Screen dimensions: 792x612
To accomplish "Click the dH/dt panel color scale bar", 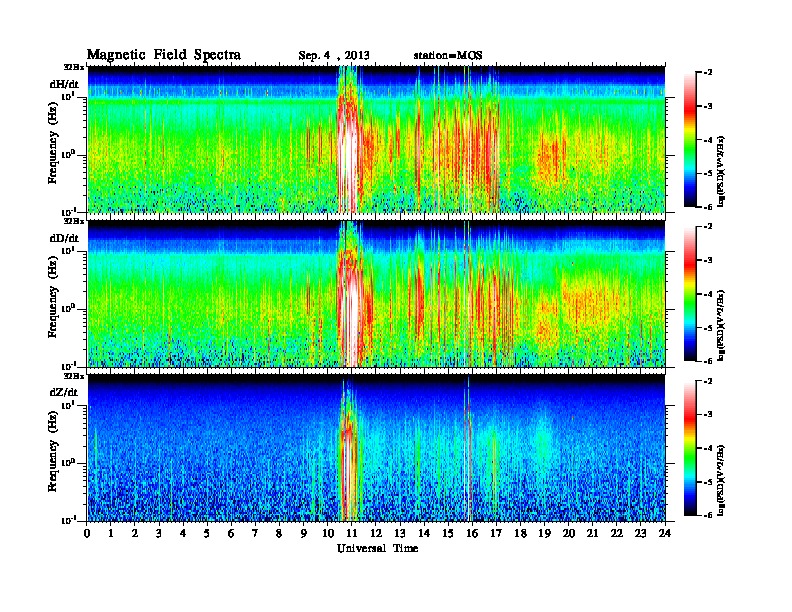I will tap(689, 140).
